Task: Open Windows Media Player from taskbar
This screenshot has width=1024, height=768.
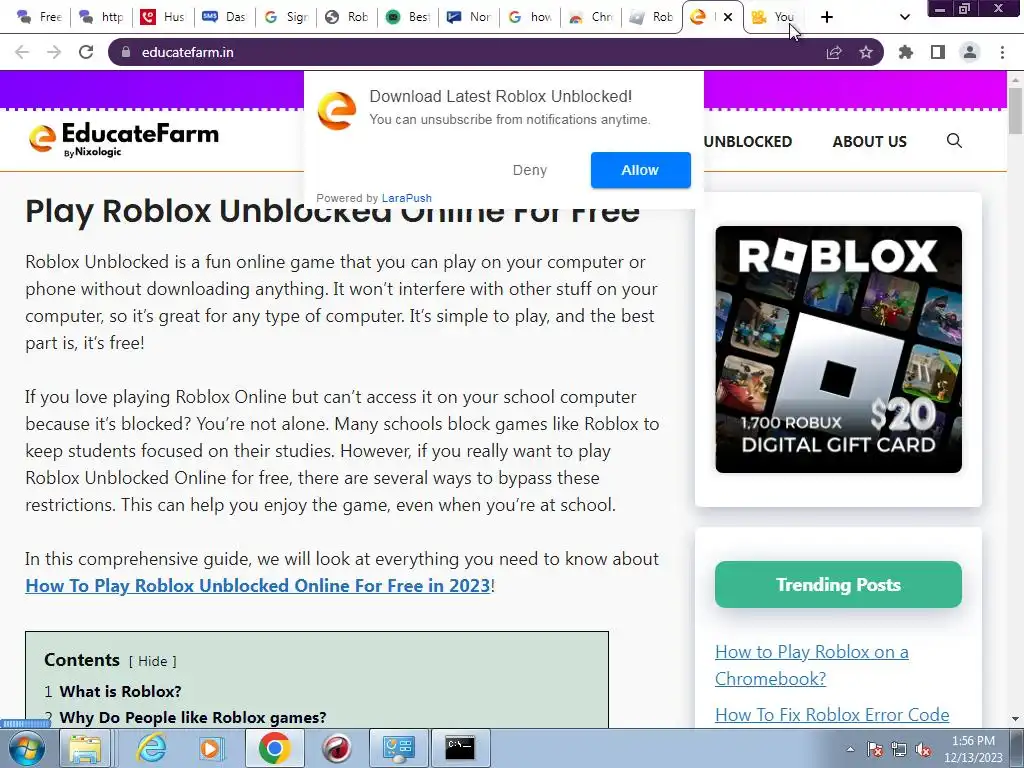Action: coord(211,748)
